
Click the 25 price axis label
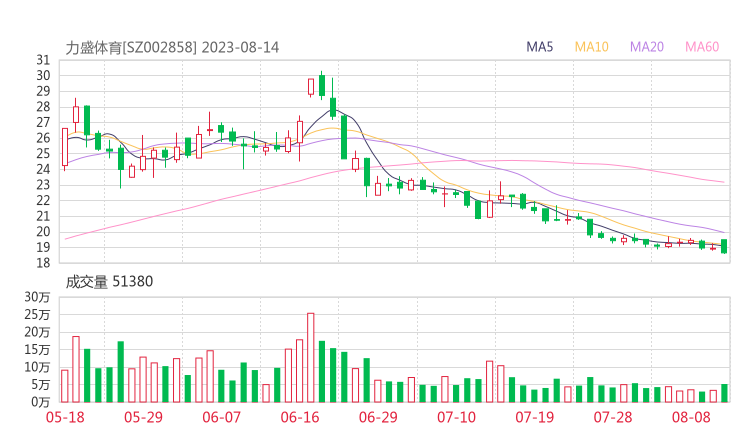click(43, 153)
